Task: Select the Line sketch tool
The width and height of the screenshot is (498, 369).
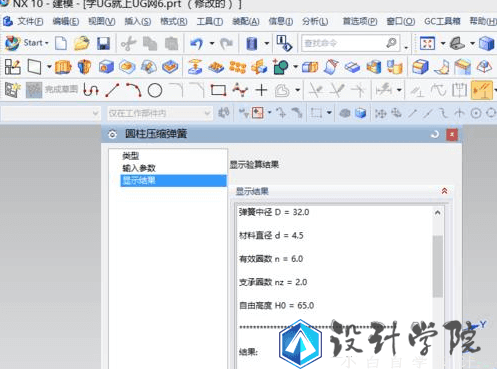Action: [112, 90]
